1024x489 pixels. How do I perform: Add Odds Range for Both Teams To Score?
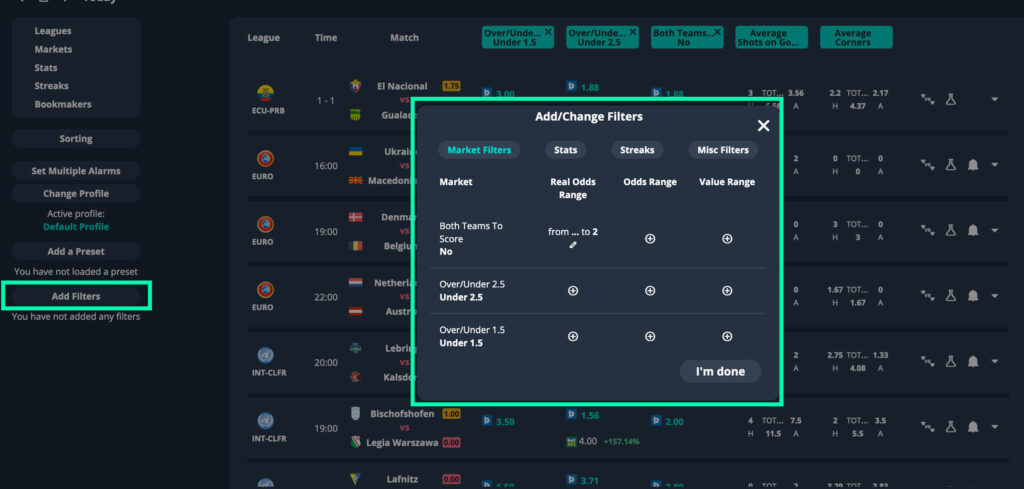coord(650,239)
